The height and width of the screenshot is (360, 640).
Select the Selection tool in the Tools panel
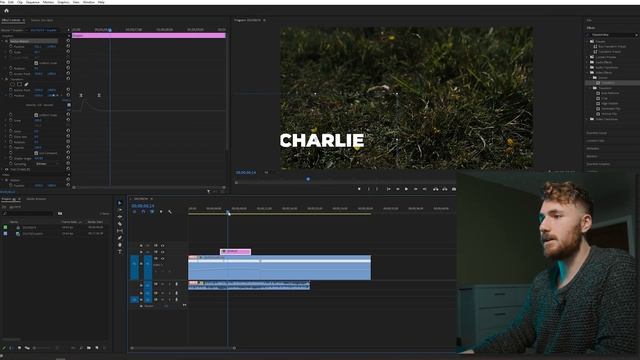point(120,203)
